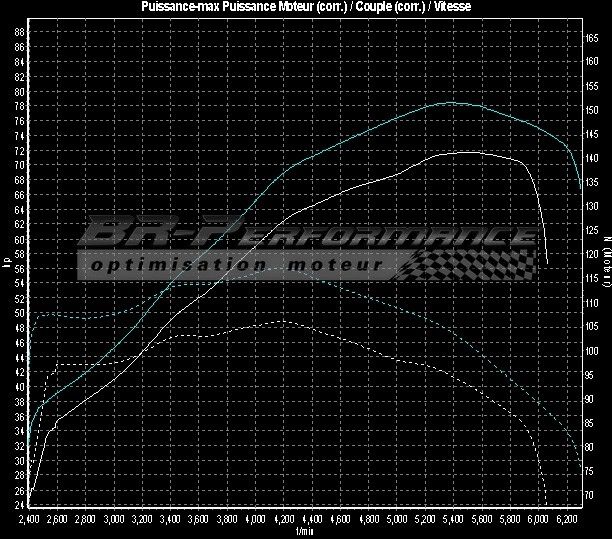
Task: Click the 165 value on the right axis
Action: click(592, 36)
